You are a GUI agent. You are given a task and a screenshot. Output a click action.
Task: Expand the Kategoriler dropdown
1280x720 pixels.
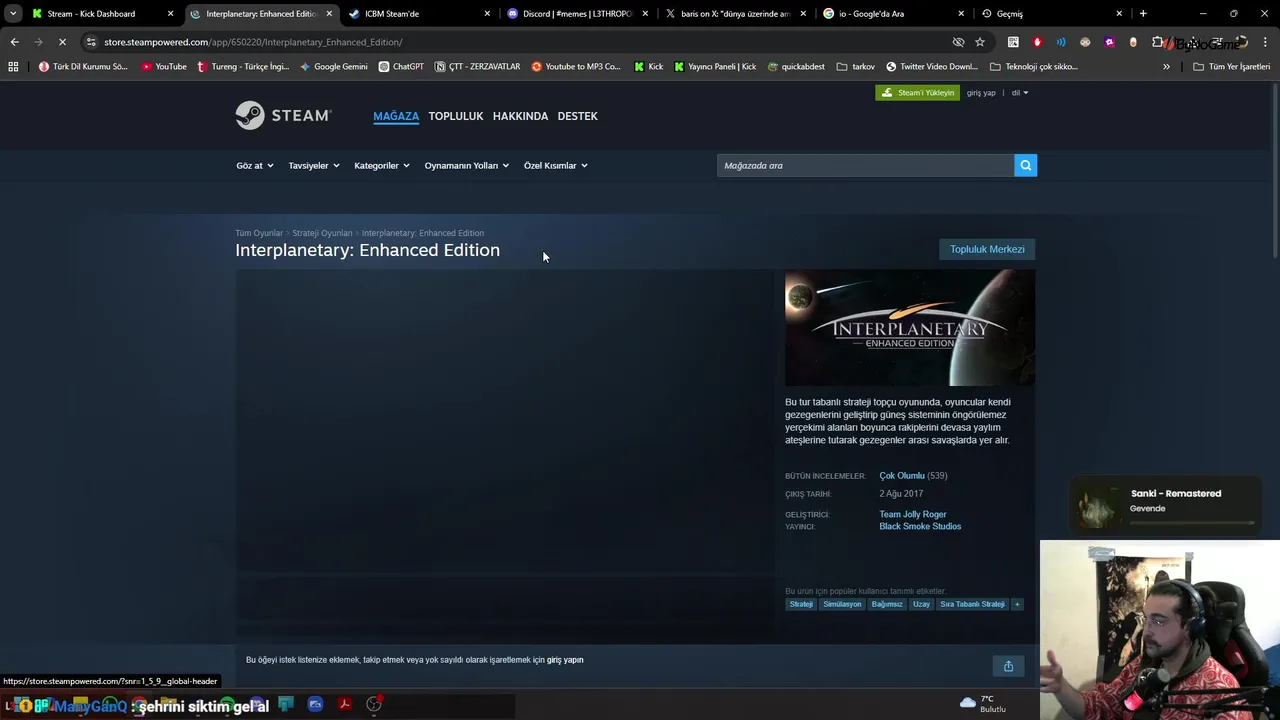pyautogui.click(x=381, y=165)
